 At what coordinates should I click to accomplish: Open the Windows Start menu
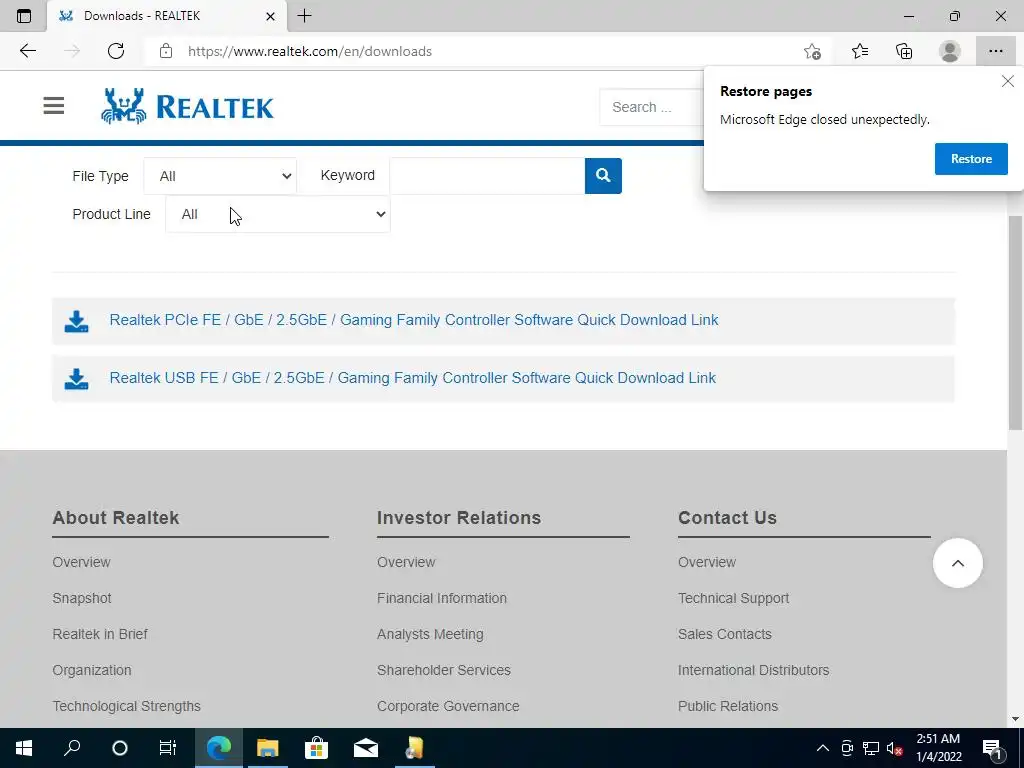24,748
